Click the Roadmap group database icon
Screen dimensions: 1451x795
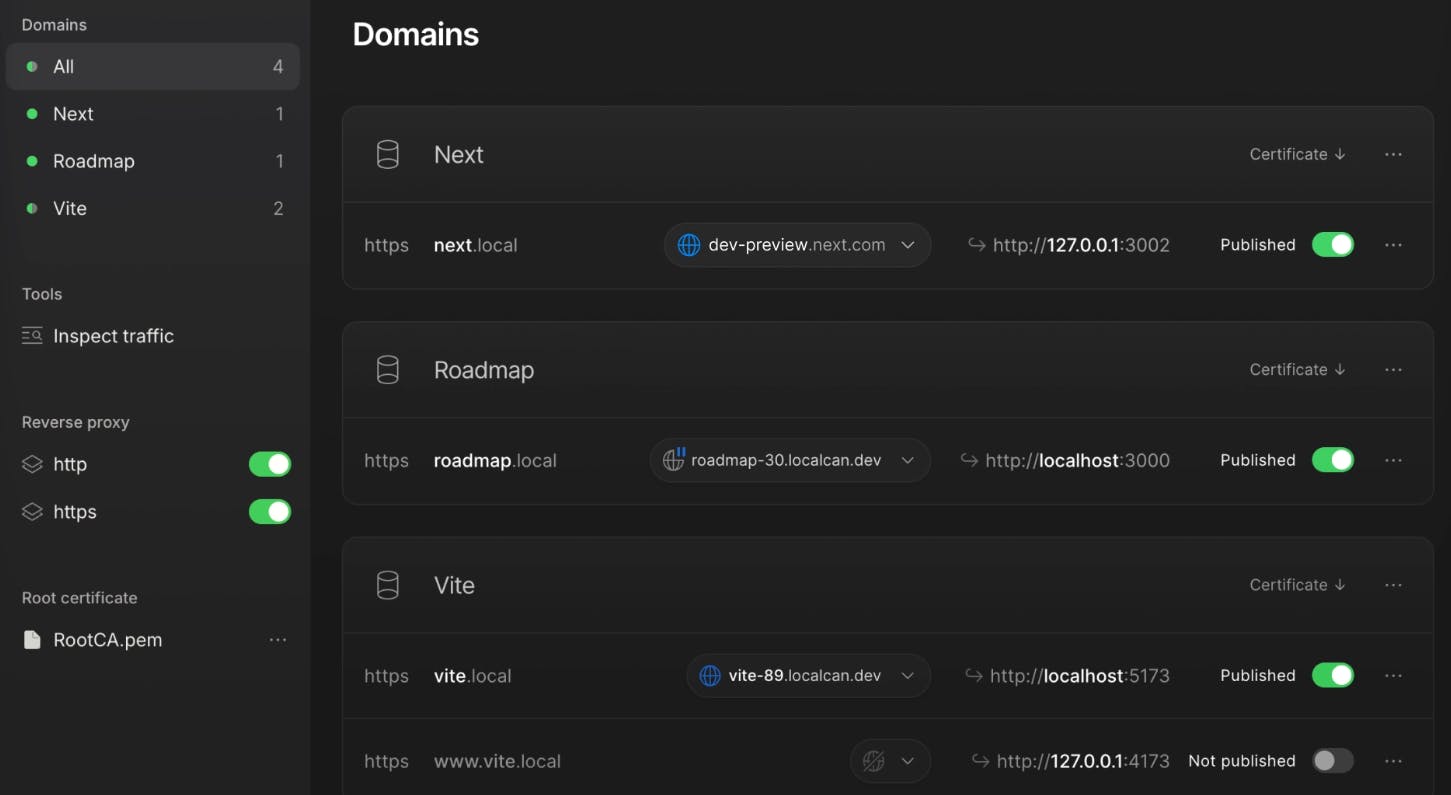[387, 369]
